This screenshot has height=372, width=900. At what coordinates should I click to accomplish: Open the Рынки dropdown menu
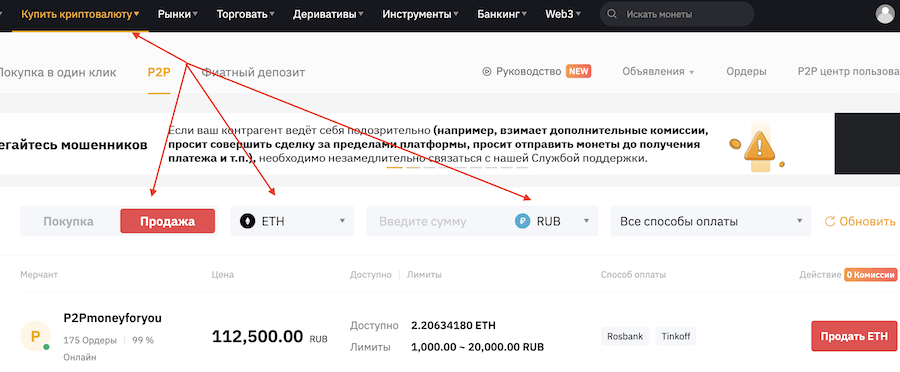[178, 14]
